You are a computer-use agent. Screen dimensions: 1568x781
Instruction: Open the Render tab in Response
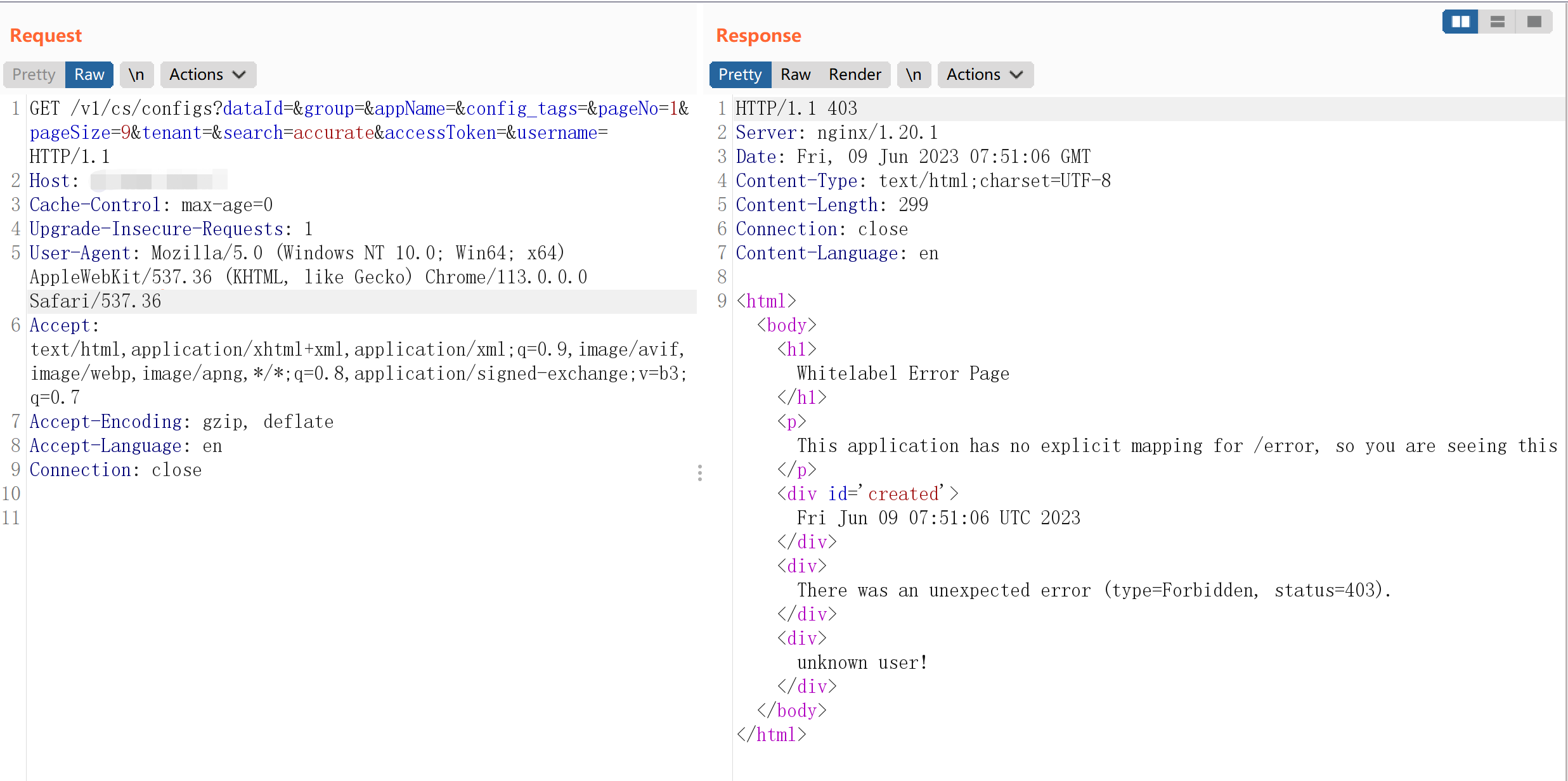[x=854, y=75]
